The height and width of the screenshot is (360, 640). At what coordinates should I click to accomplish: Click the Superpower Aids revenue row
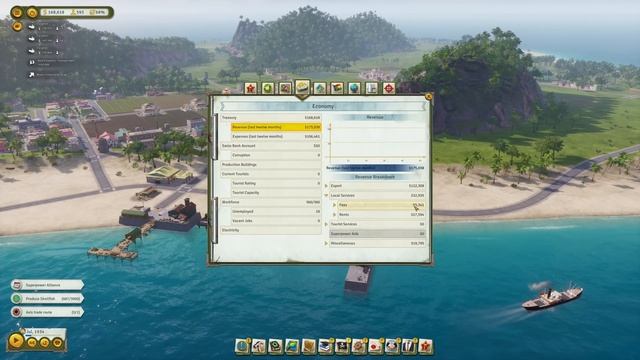click(377, 234)
